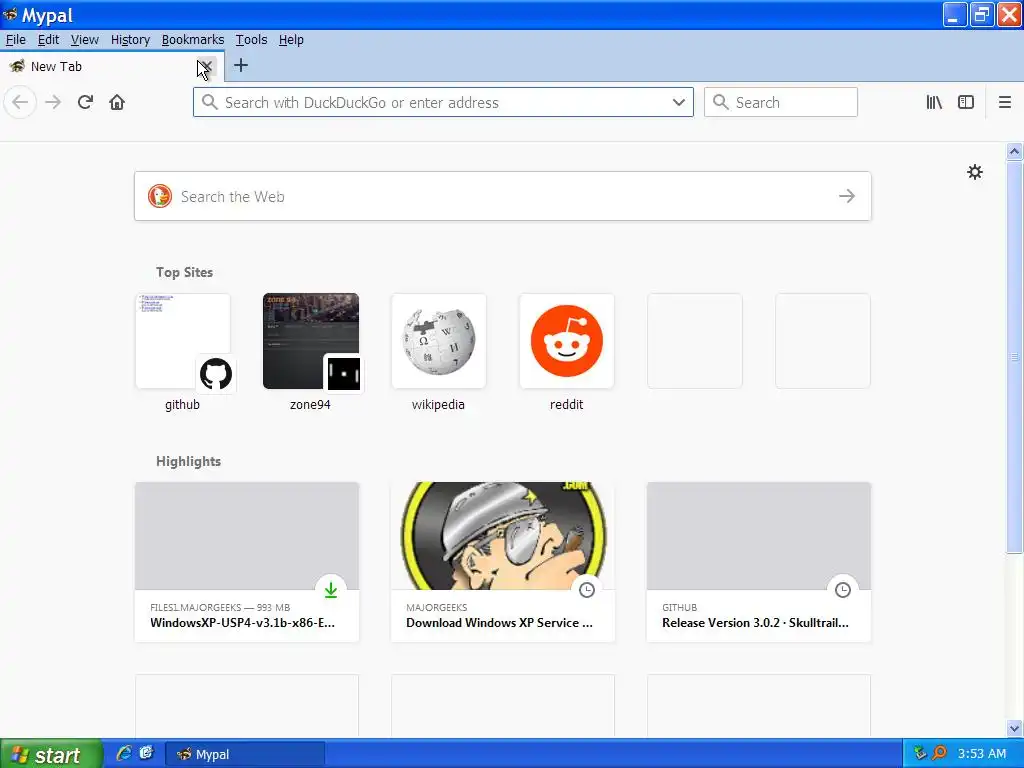Click the network tray icon

pyautogui.click(x=920, y=754)
